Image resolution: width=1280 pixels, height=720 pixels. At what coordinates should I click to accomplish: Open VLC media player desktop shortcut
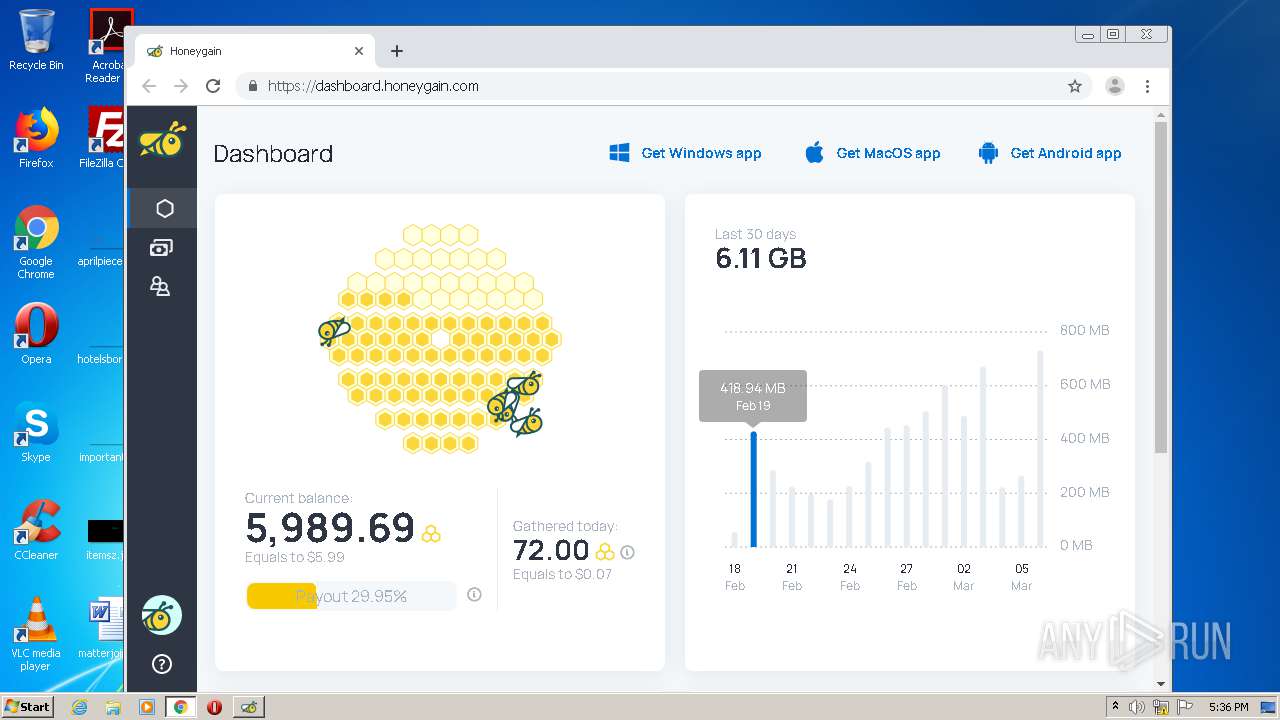36,634
